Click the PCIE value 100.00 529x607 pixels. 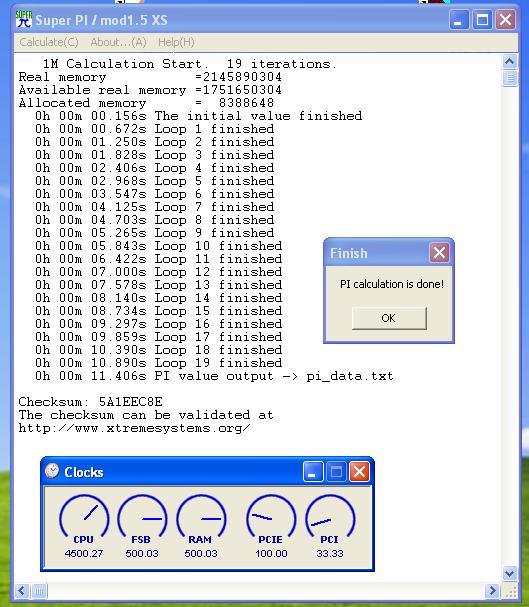(271, 553)
